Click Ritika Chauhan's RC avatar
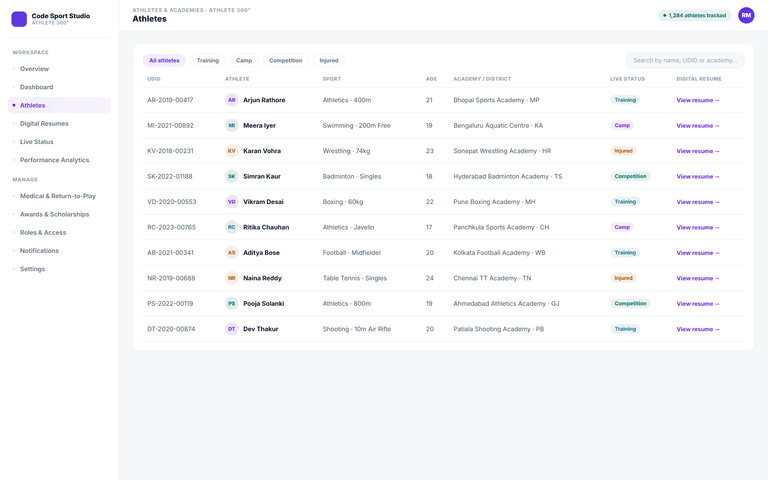 point(232,227)
